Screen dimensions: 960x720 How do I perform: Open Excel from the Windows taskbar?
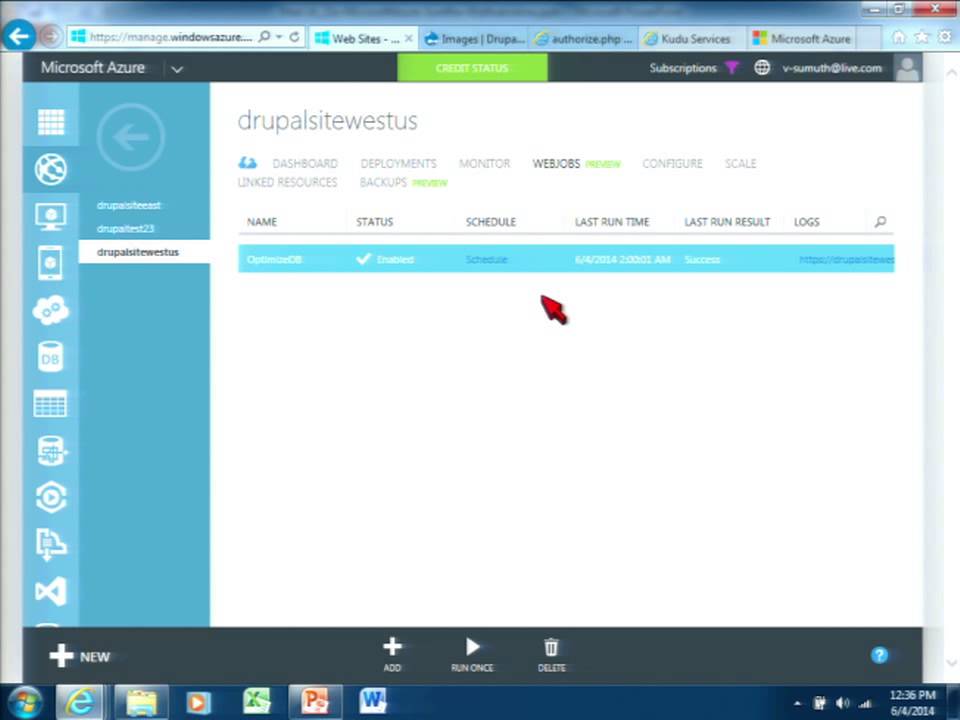257,702
